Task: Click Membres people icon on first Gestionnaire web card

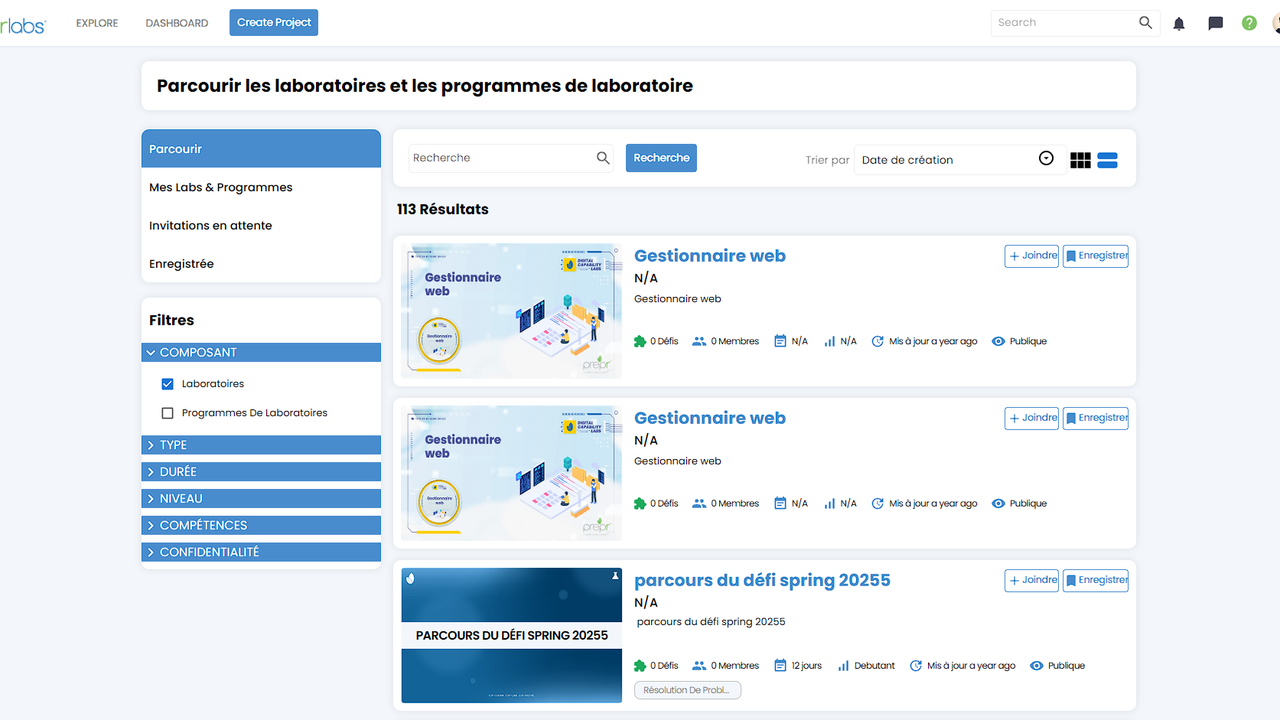Action: (699, 341)
